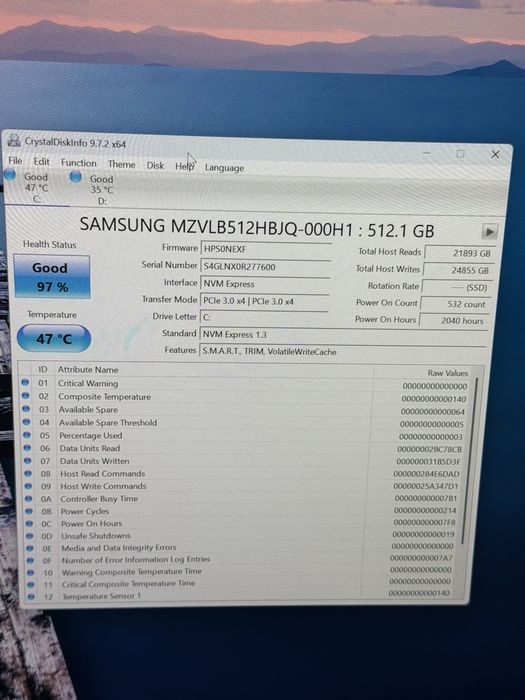Open the File menu

(15, 161)
